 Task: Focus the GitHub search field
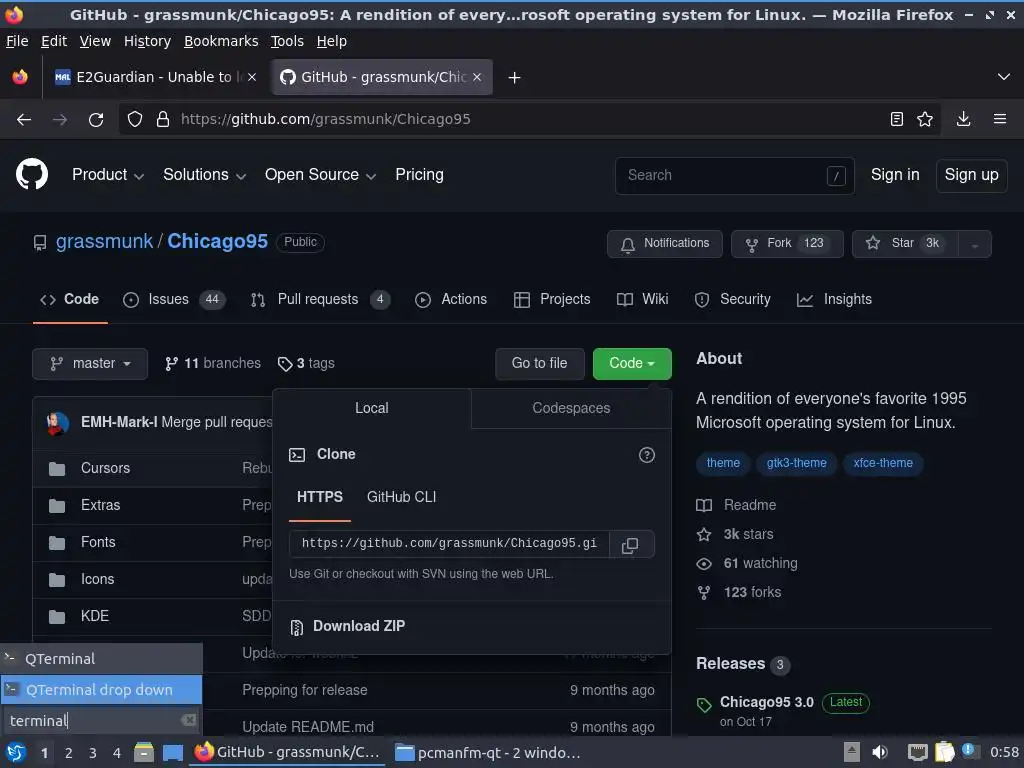coord(735,176)
